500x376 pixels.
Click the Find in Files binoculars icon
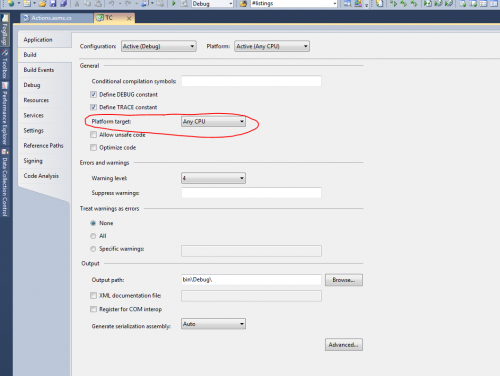point(244,3)
